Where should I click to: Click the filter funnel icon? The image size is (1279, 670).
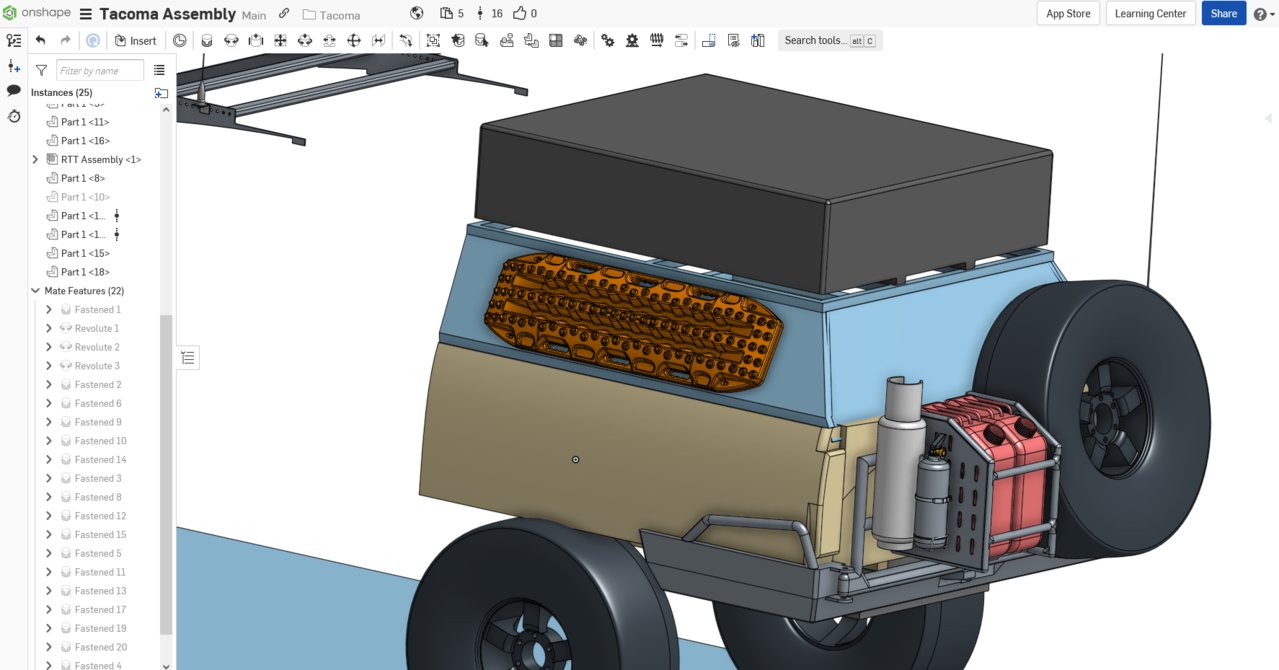click(x=41, y=70)
